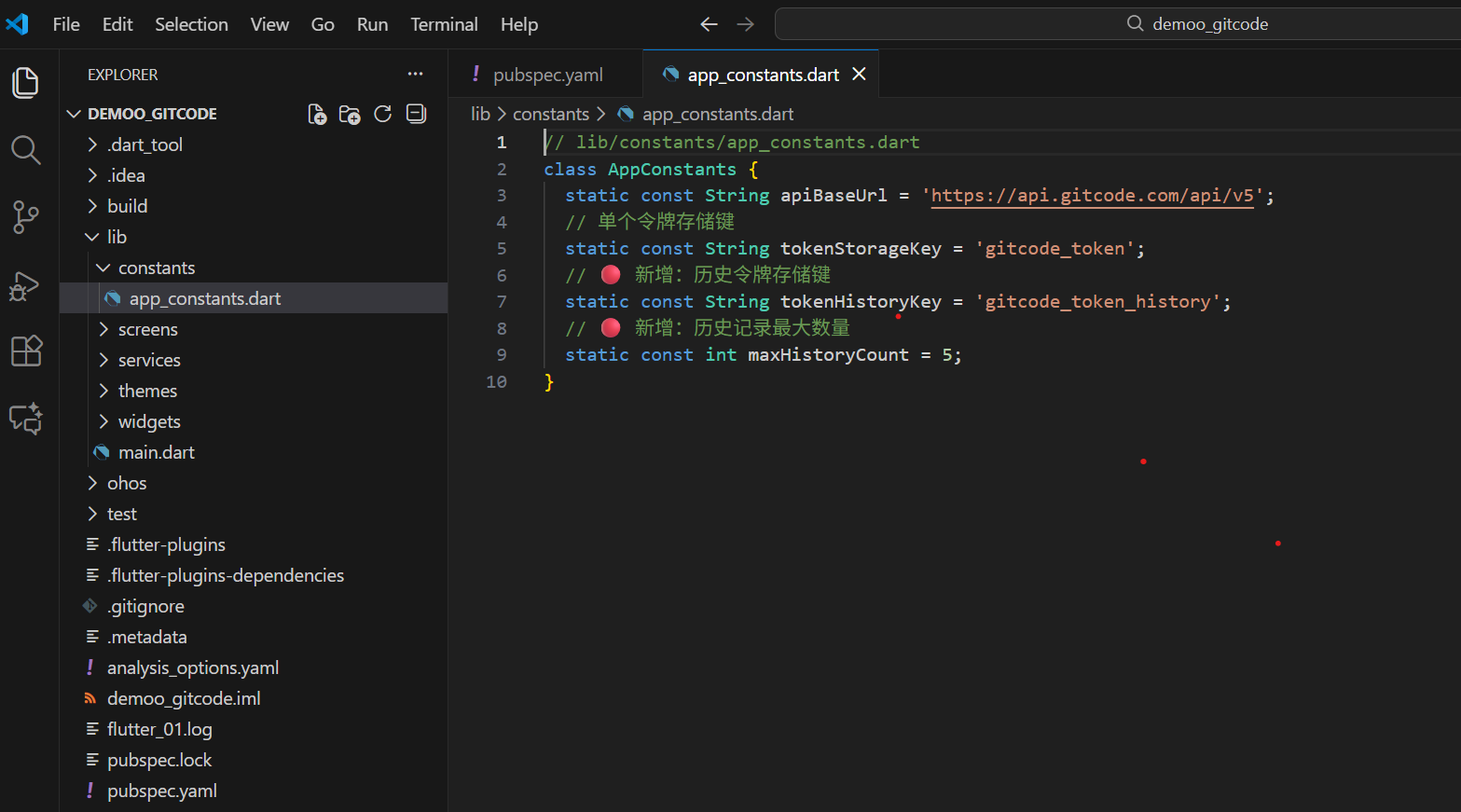Click AppConstants class name on line 2
Viewport: 1461px width, 812px height.
point(672,169)
